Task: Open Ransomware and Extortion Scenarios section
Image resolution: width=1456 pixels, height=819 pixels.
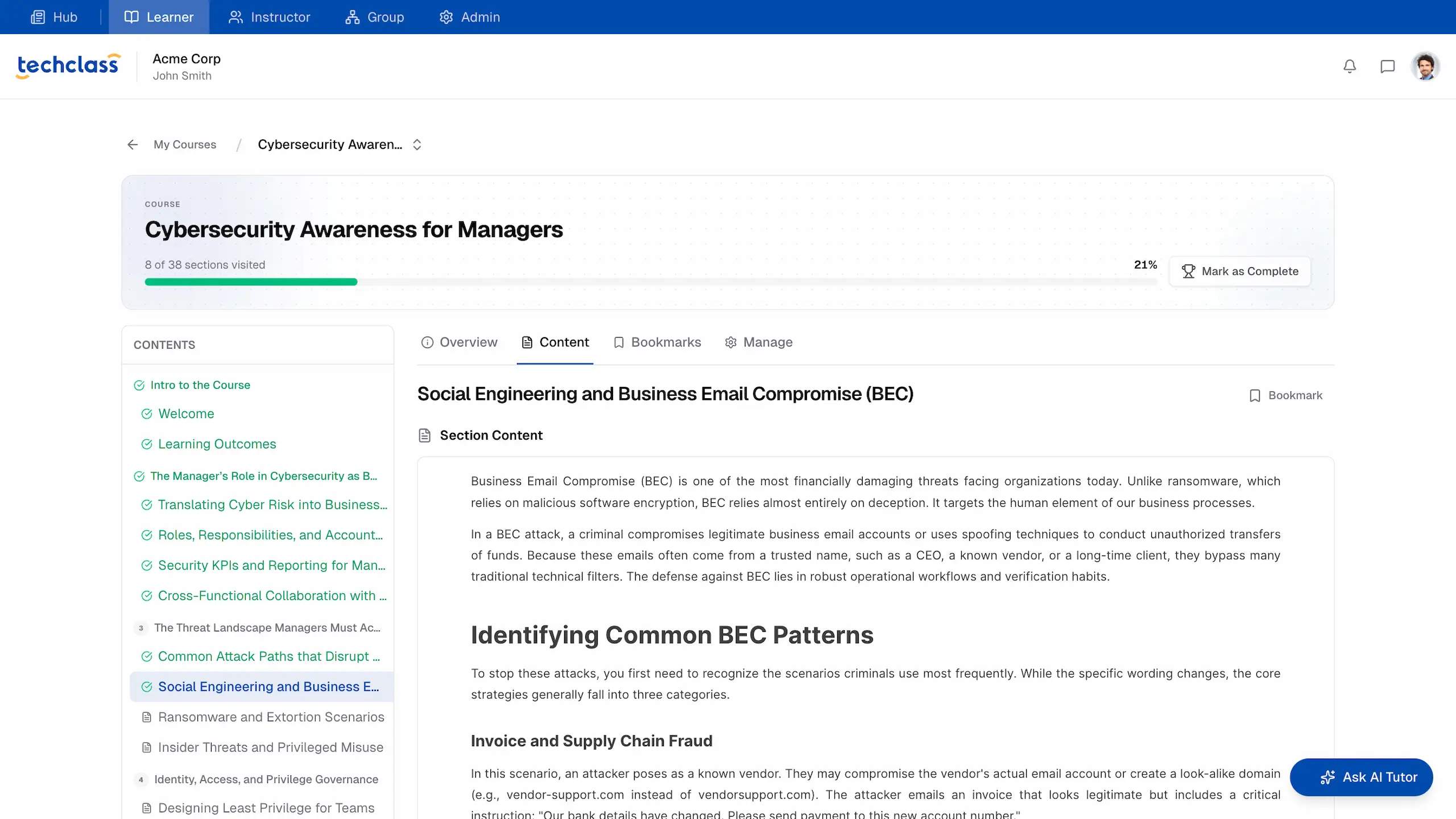Action: click(x=271, y=717)
